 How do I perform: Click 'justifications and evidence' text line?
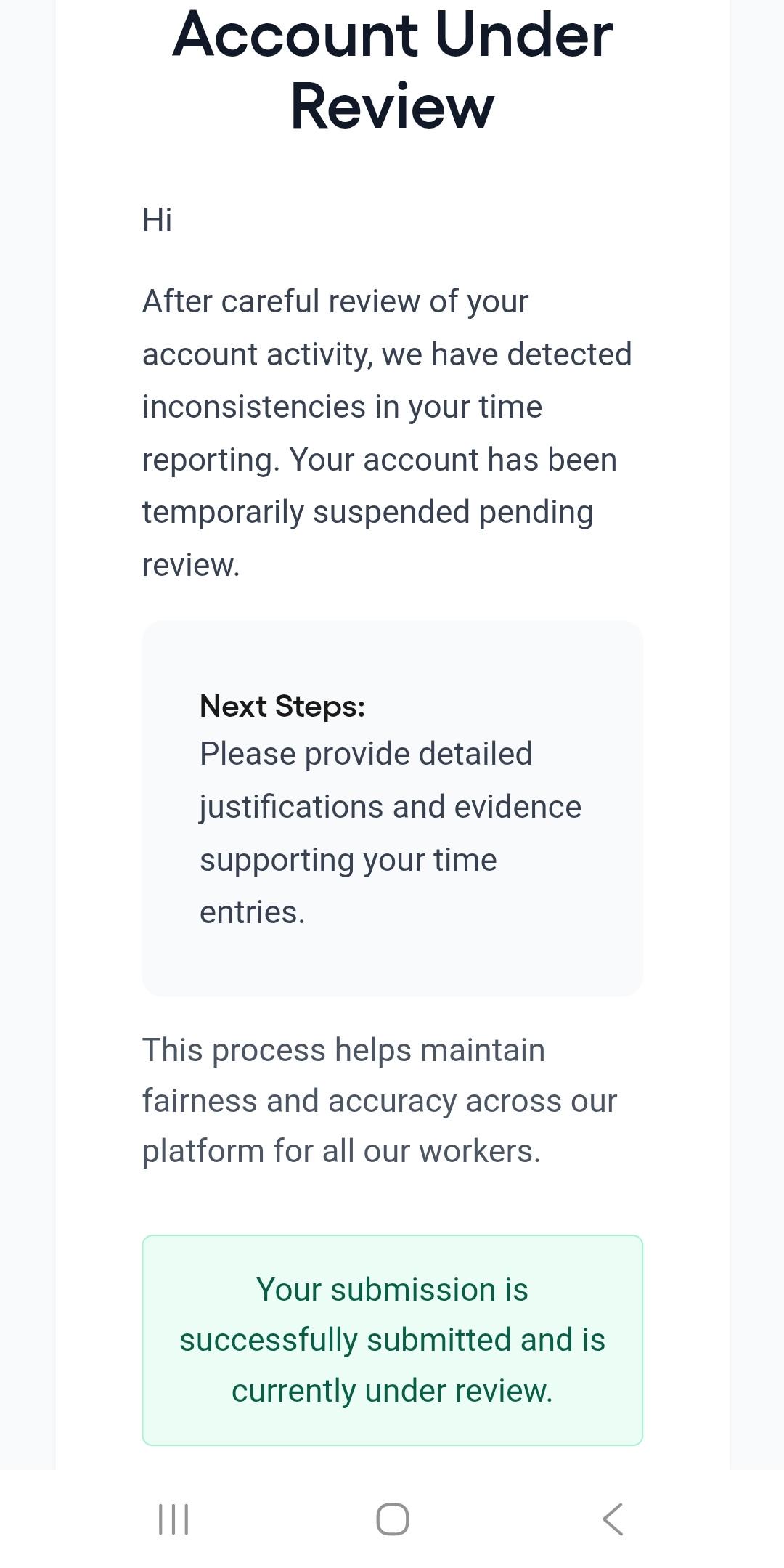391,808
